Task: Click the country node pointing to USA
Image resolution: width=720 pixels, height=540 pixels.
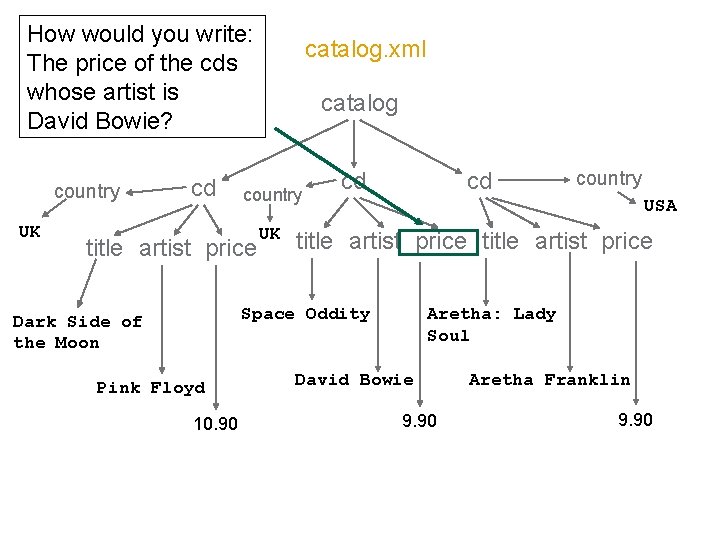Action: 609,179
